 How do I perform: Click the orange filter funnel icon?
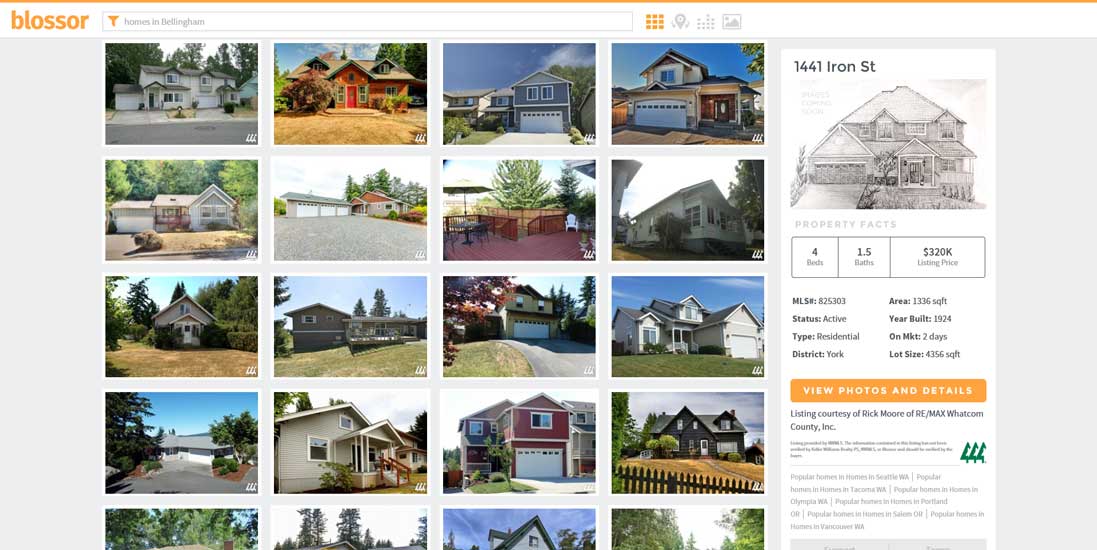pos(113,22)
